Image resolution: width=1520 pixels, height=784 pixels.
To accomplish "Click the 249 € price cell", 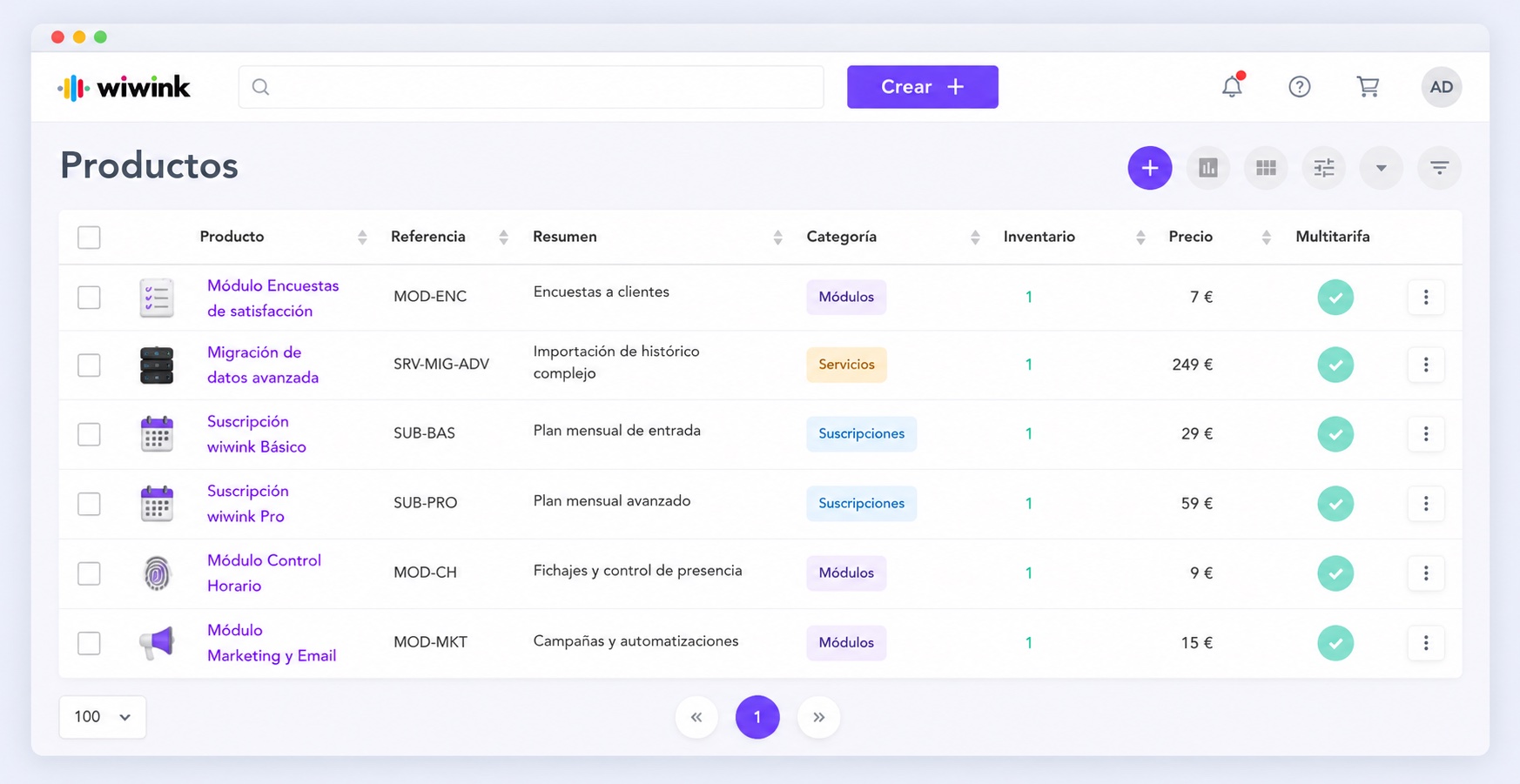I will tap(1192, 365).
